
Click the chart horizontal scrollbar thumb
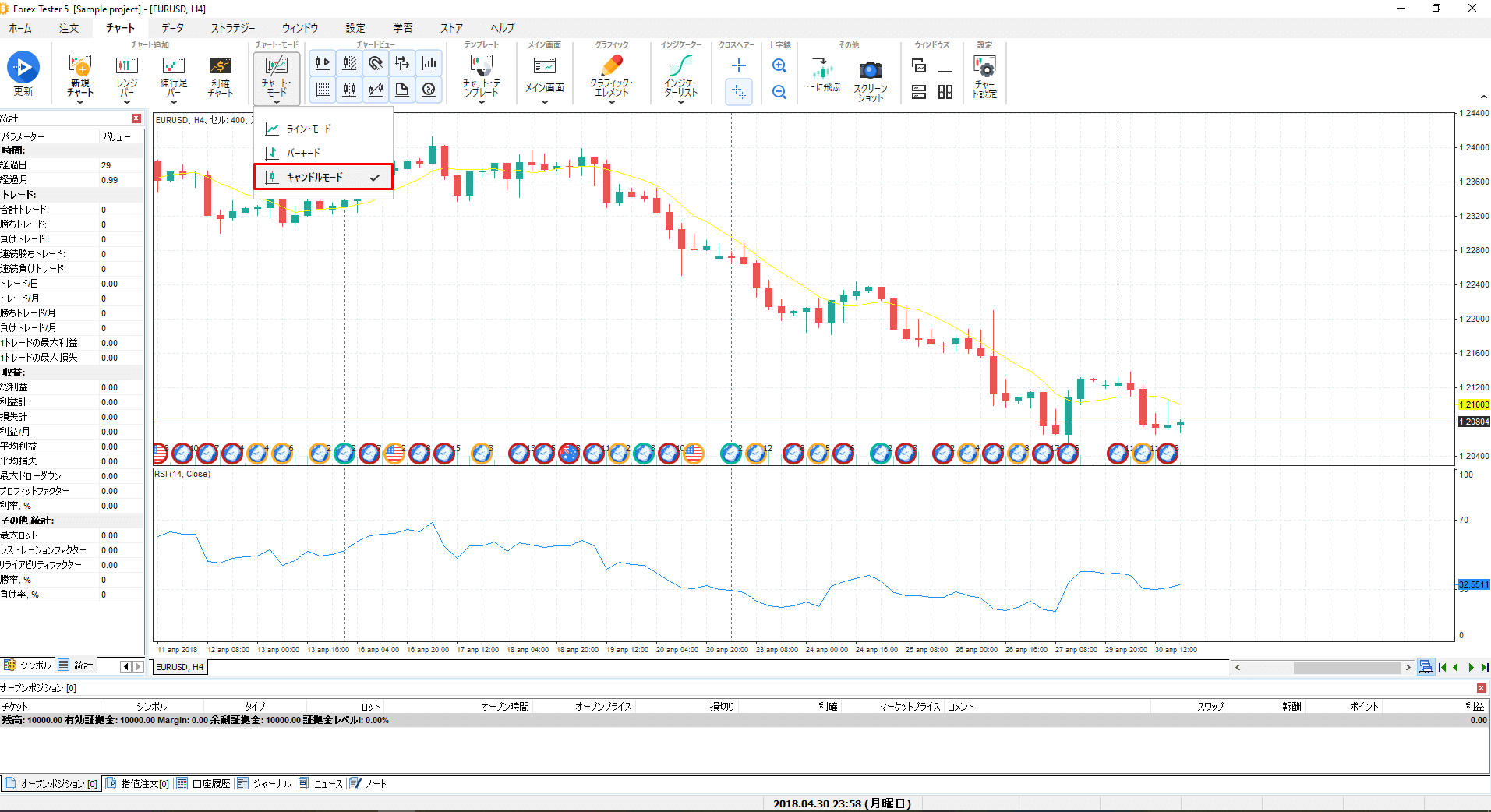(1347, 667)
